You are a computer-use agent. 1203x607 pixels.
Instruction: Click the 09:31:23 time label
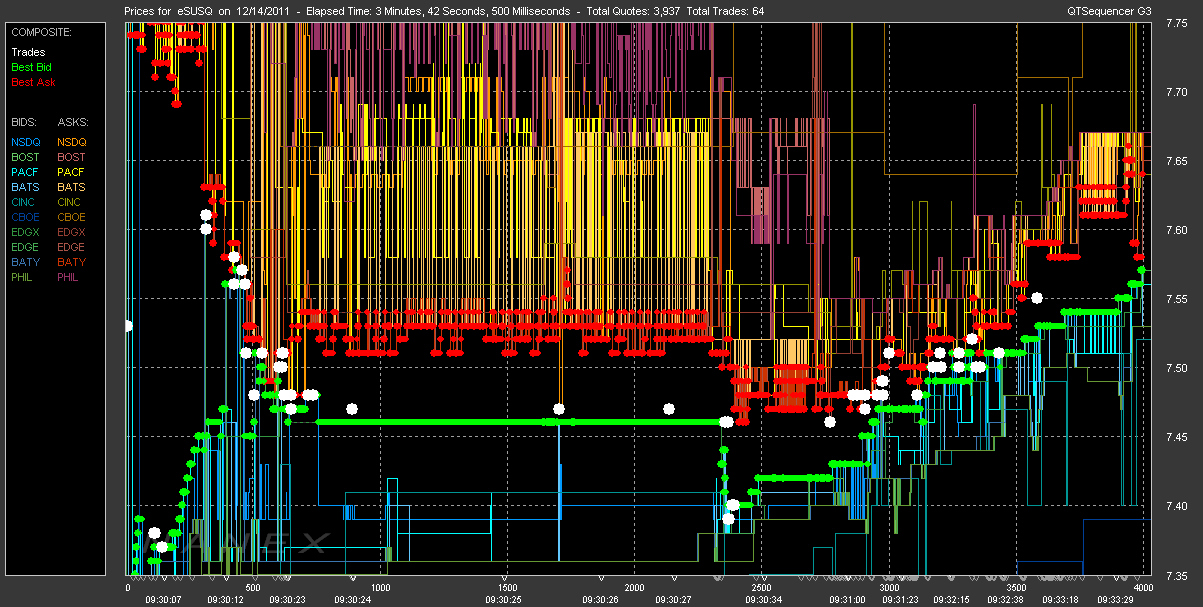pyautogui.click(x=899, y=600)
